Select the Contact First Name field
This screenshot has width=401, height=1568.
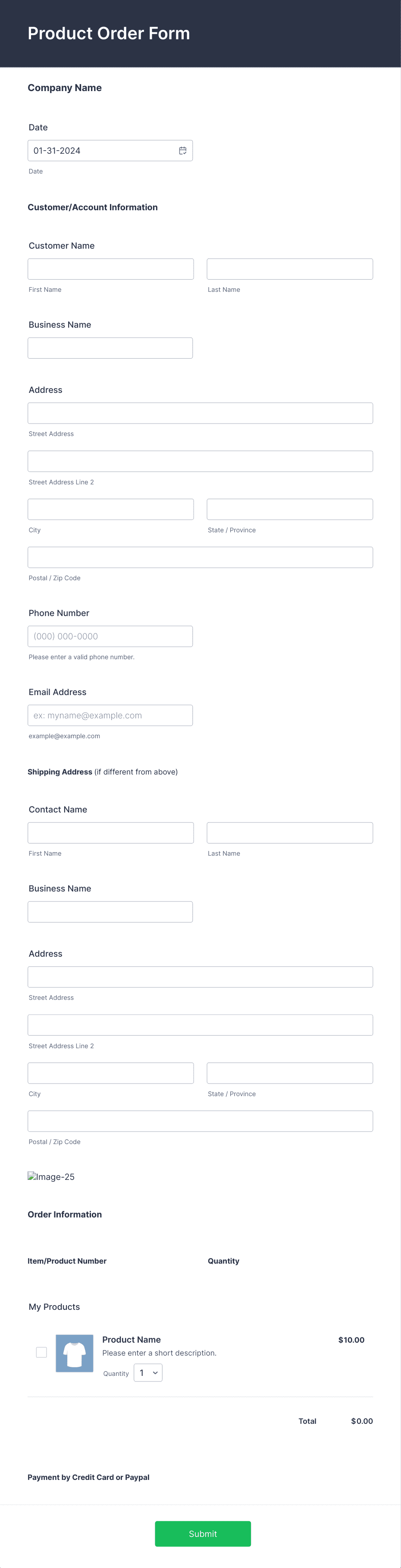tap(110, 833)
